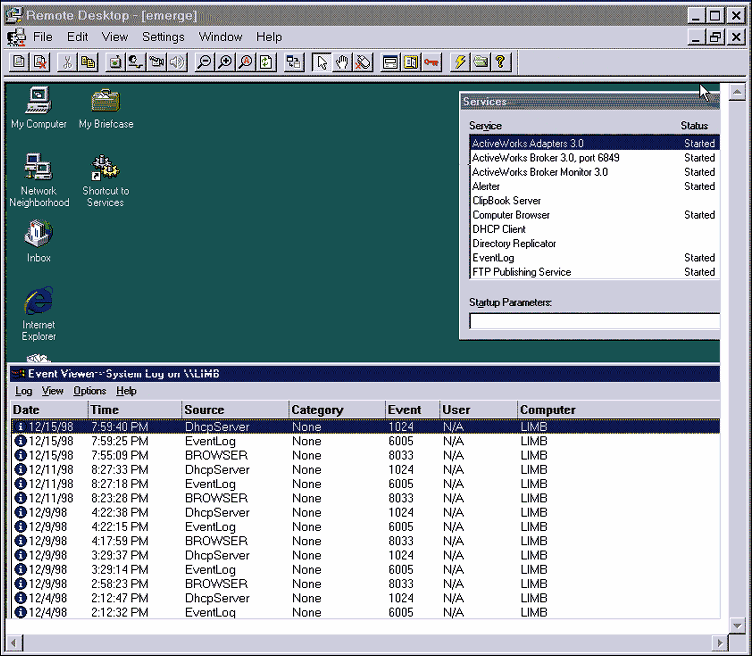Click the person signature toolbar icon
The image size is (752, 656).
tap(136, 62)
